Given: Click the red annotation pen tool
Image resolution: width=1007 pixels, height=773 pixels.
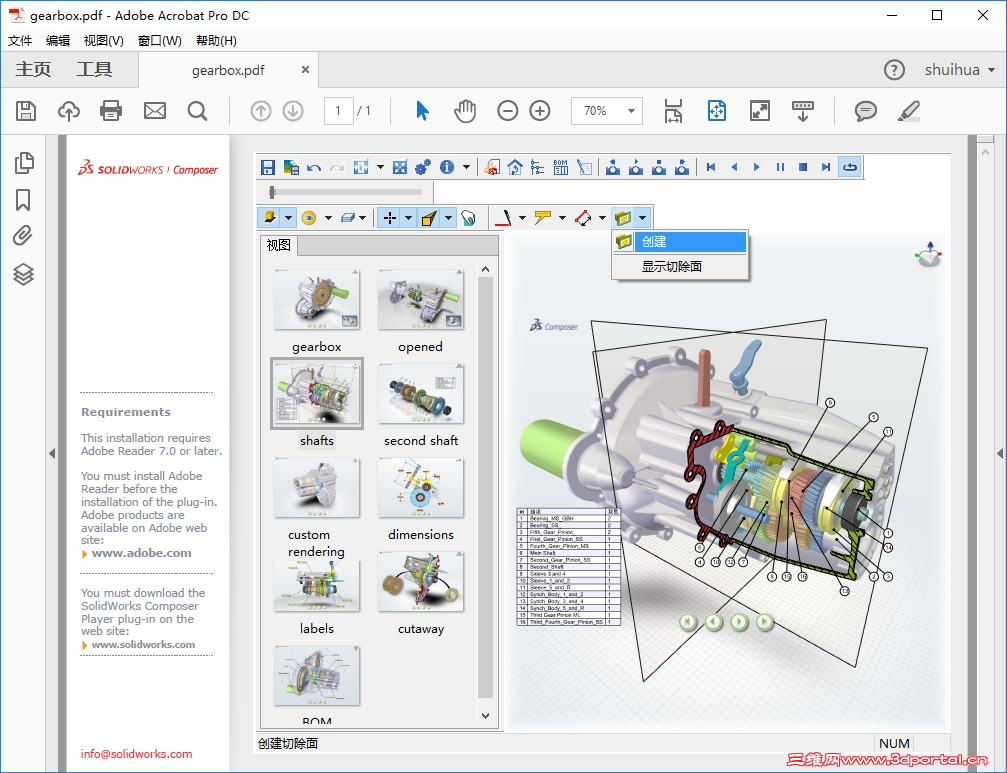Looking at the screenshot, I should (504, 218).
